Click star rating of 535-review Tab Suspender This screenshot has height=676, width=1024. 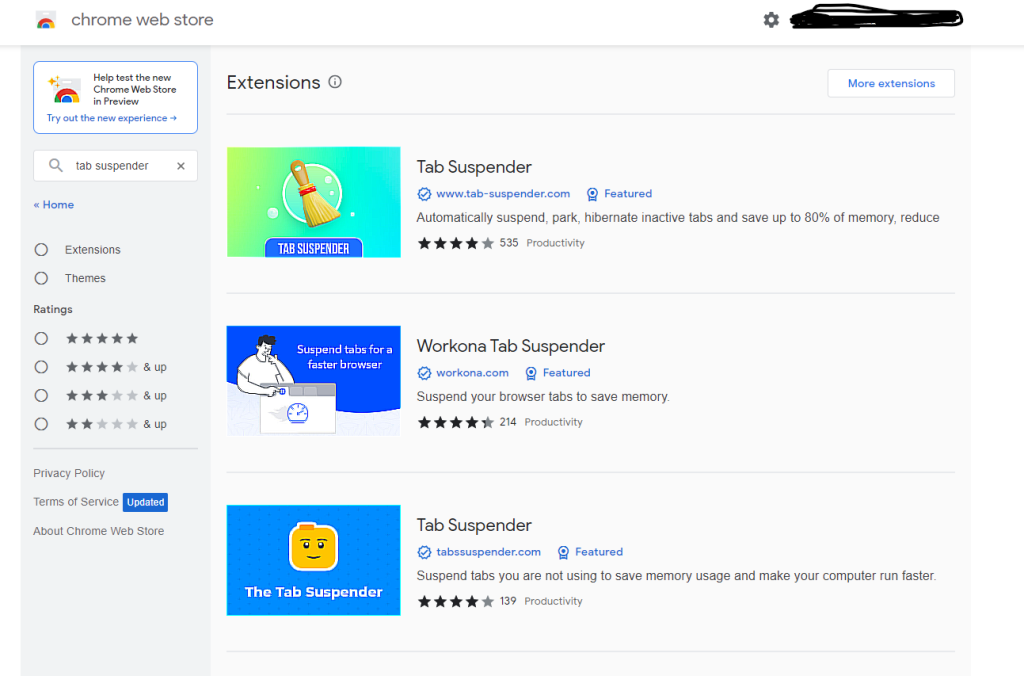[x=456, y=243]
